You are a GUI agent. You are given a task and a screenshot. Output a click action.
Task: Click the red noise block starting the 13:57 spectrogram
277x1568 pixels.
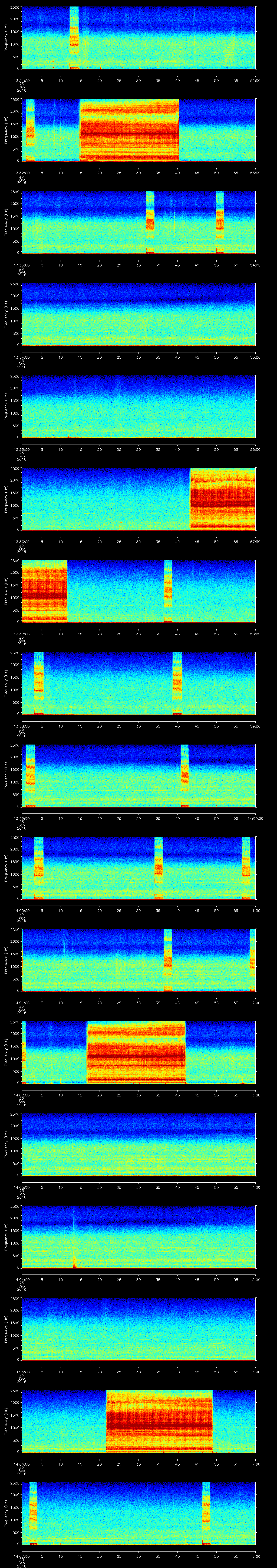coord(44,591)
